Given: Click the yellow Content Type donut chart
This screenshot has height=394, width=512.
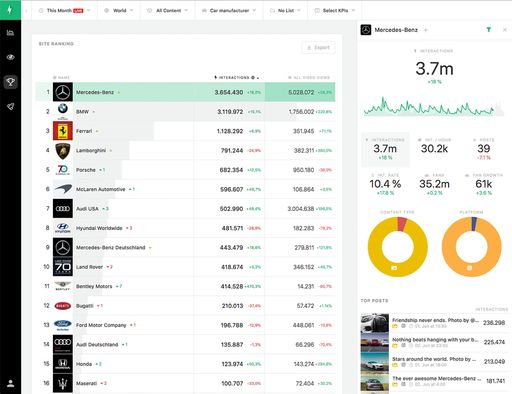Looking at the screenshot, I should tap(398, 246).
